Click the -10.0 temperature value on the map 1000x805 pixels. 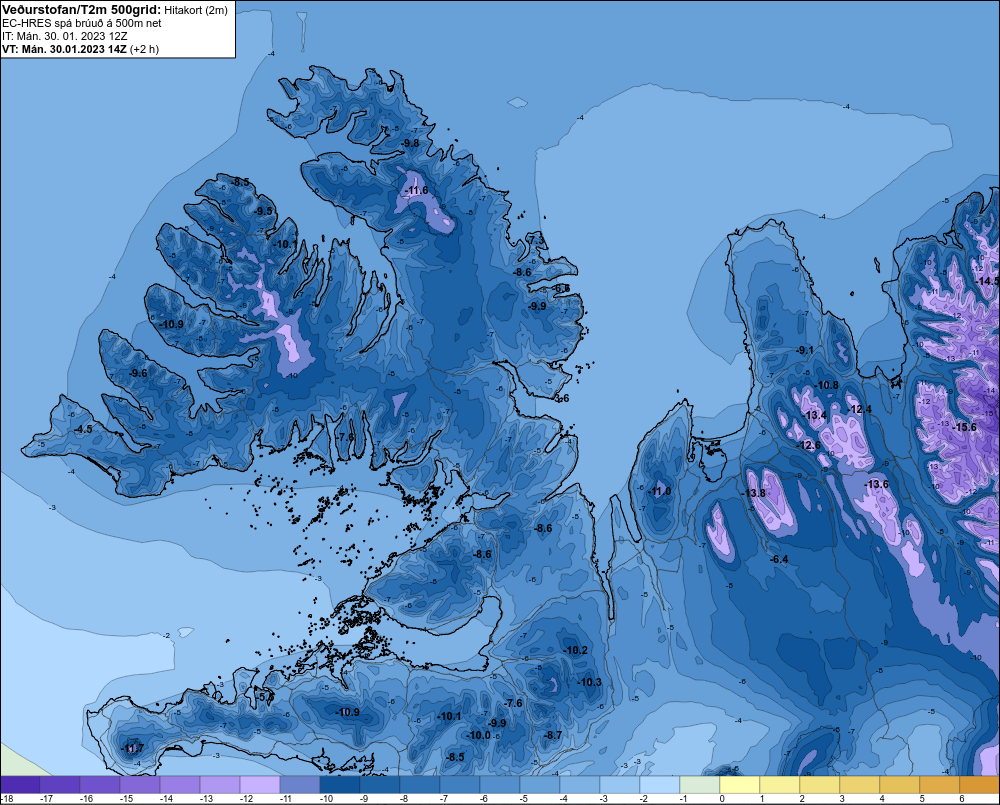point(479,735)
